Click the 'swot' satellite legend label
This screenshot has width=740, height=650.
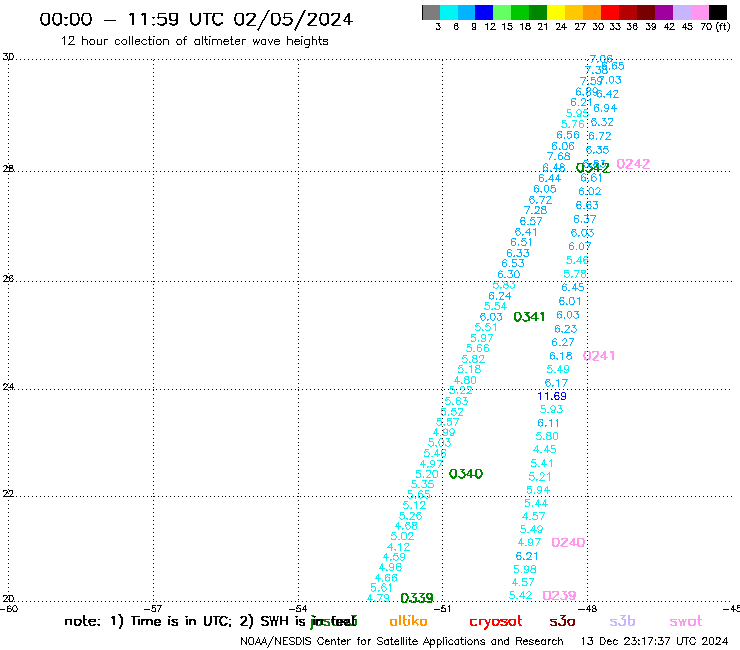[686, 622]
